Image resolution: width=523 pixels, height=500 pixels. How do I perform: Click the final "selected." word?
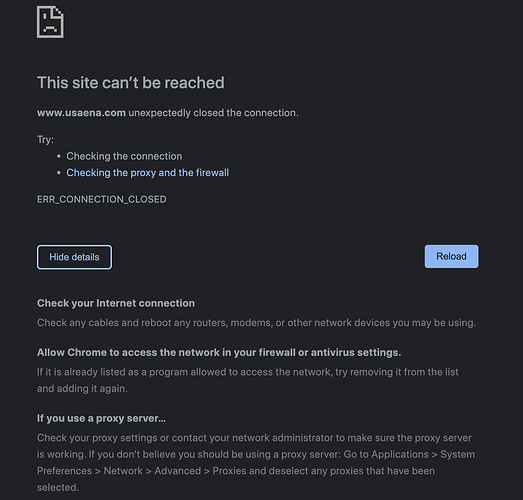pos(58,487)
